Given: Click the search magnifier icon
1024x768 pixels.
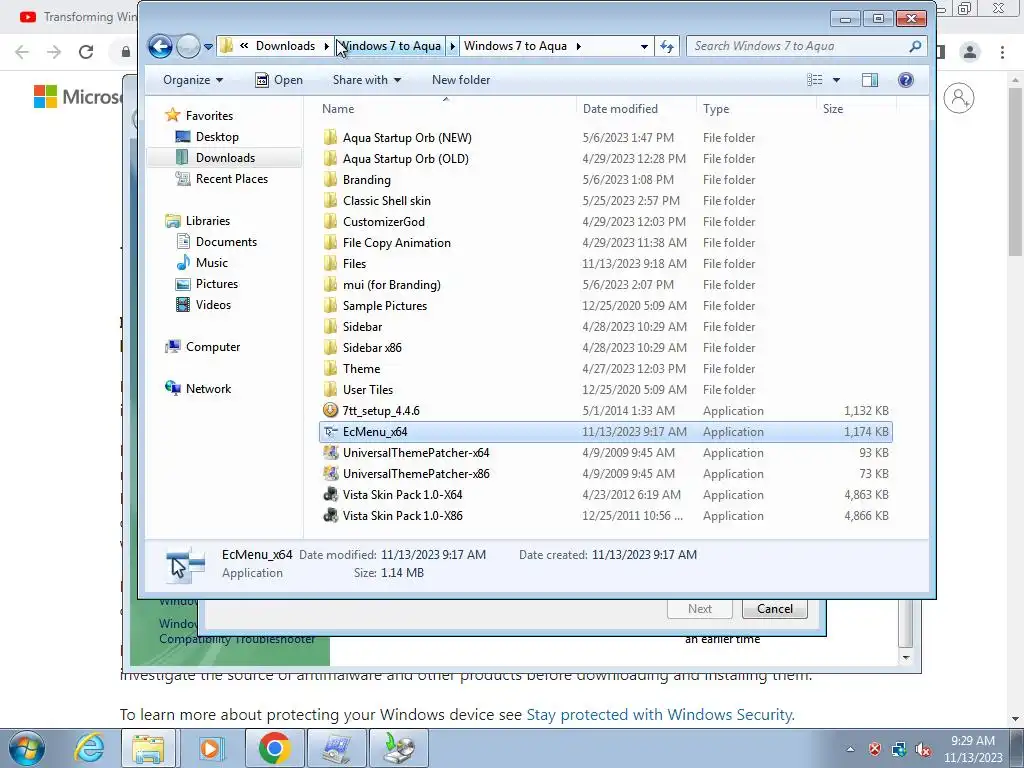Looking at the screenshot, I should [915, 46].
